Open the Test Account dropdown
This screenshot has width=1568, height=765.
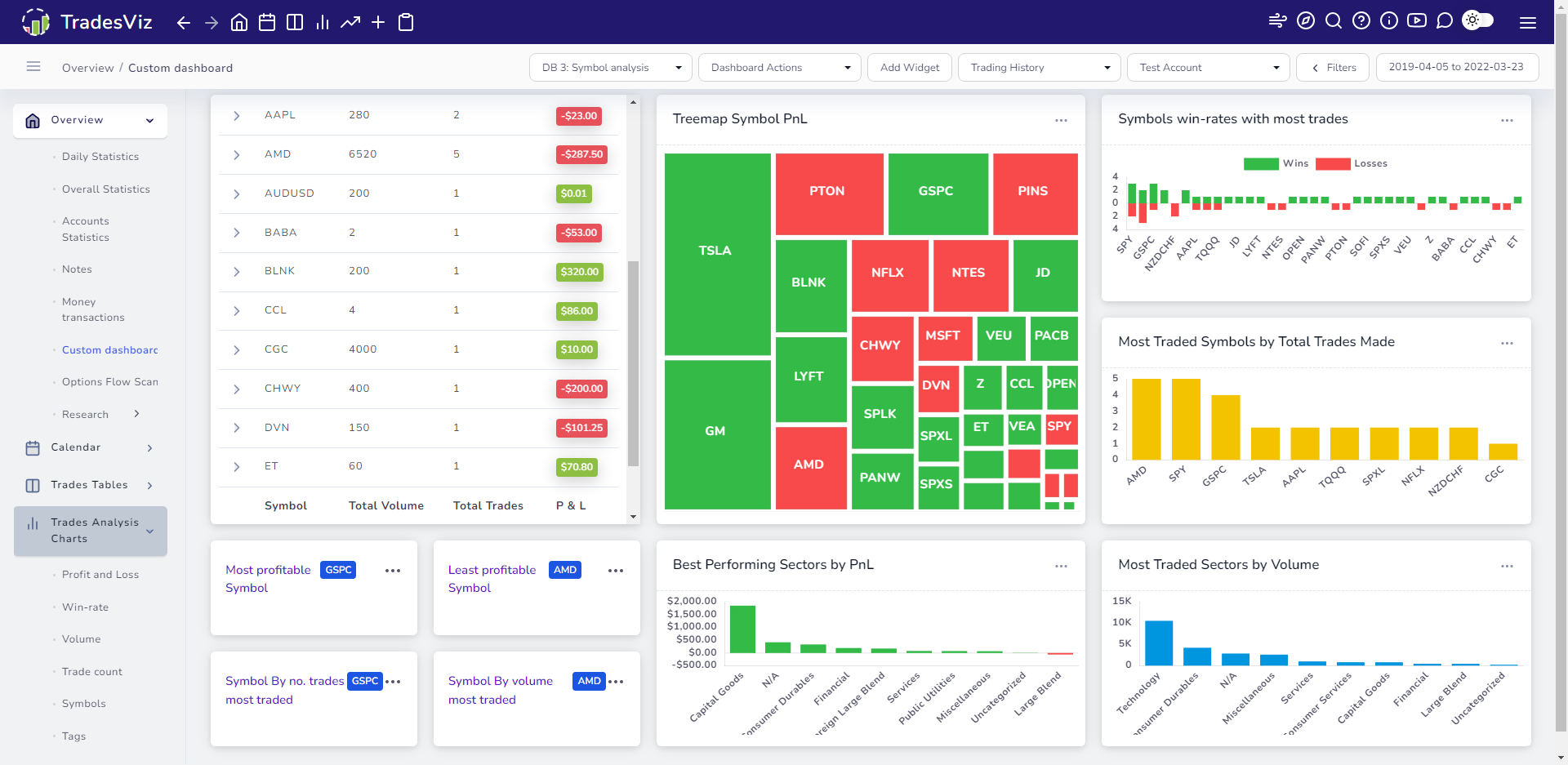point(1209,68)
